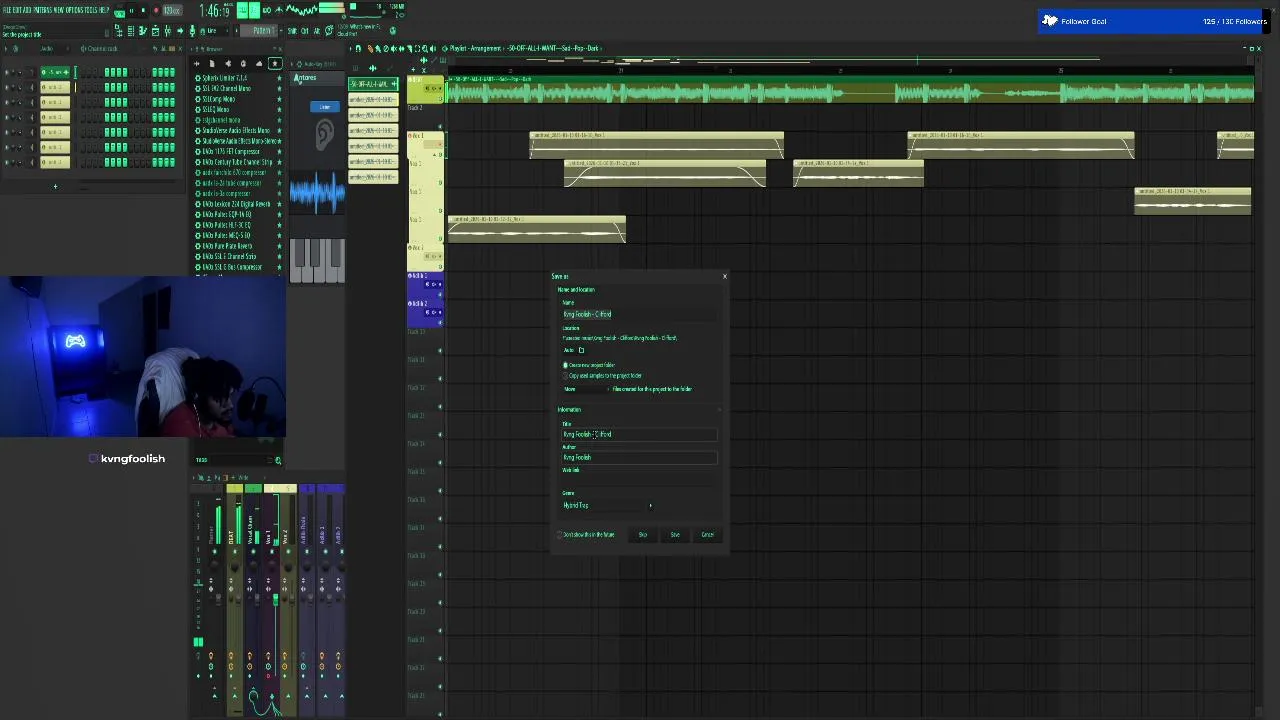Select UADx Pultec EQP-1A EQ in browser
This screenshot has height=720, width=1280.
[226, 214]
